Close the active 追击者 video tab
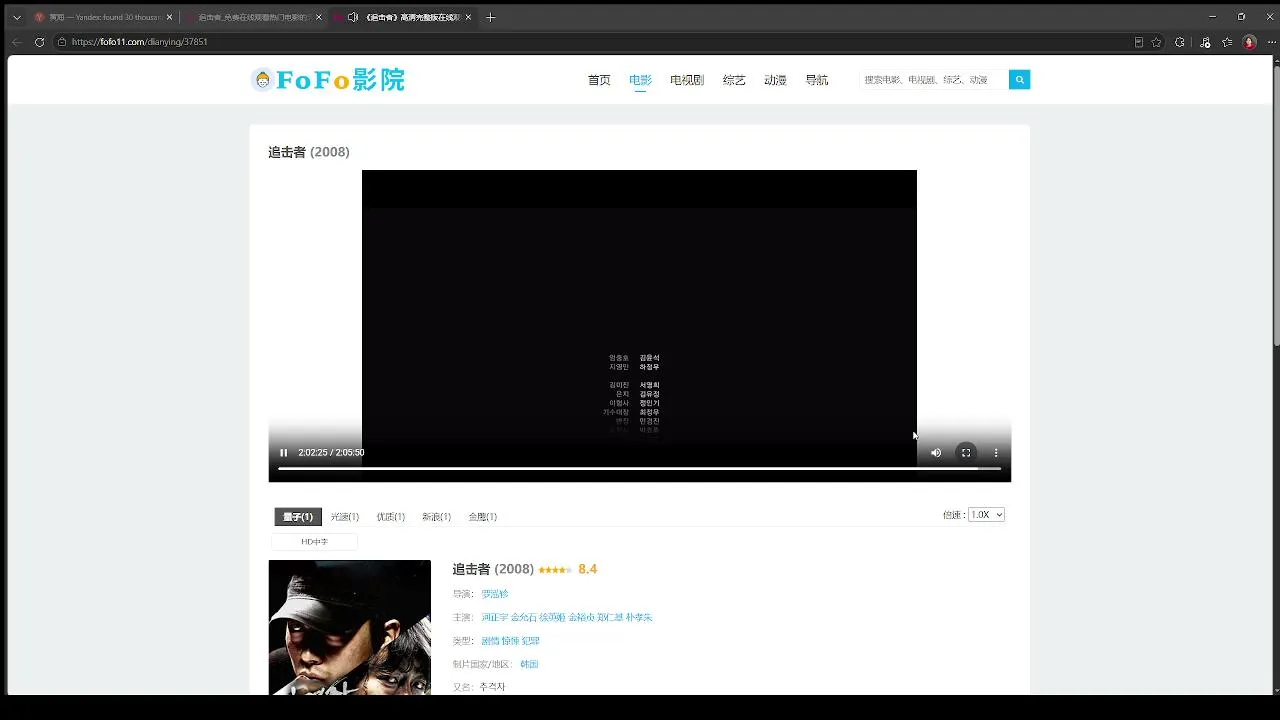Image resolution: width=1280 pixels, height=720 pixels. click(468, 17)
